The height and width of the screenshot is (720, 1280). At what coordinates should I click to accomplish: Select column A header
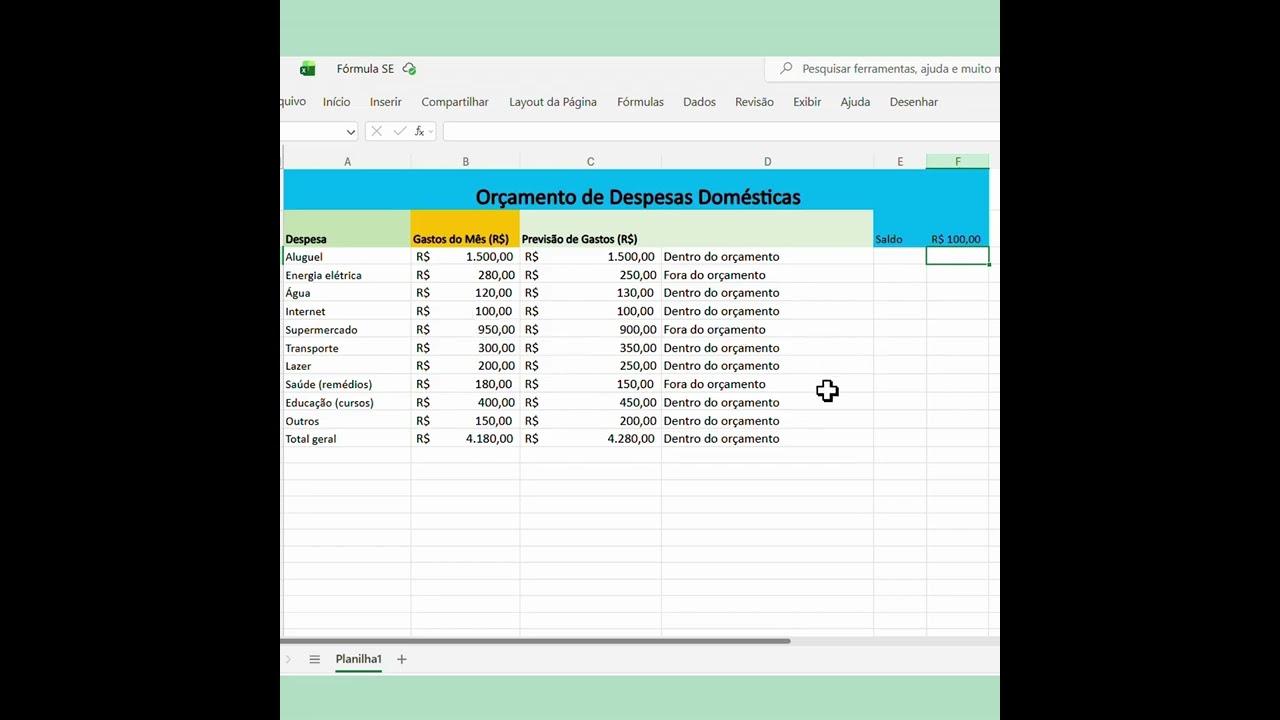(347, 161)
